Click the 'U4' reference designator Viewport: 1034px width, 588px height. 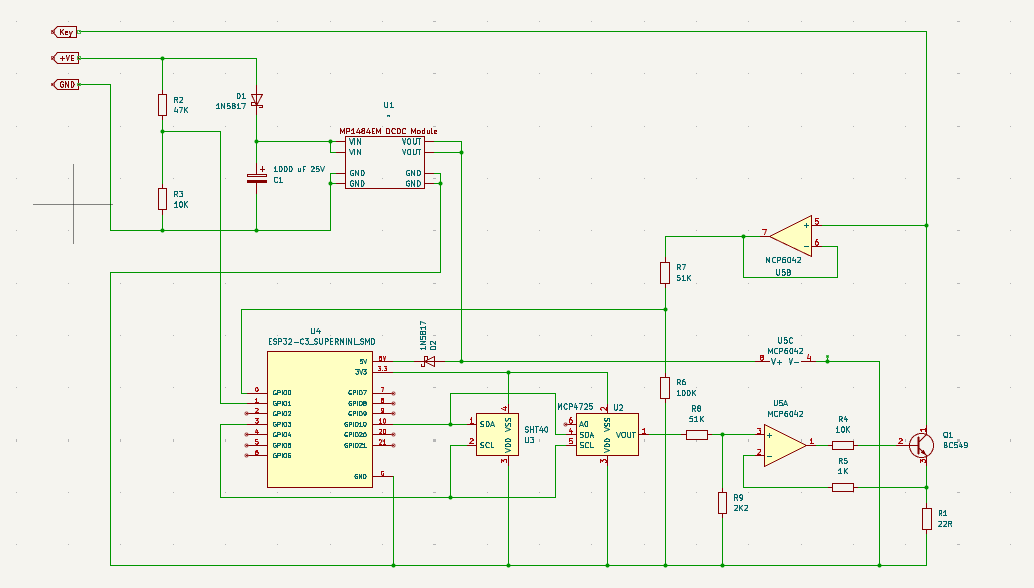tap(315, 331)
